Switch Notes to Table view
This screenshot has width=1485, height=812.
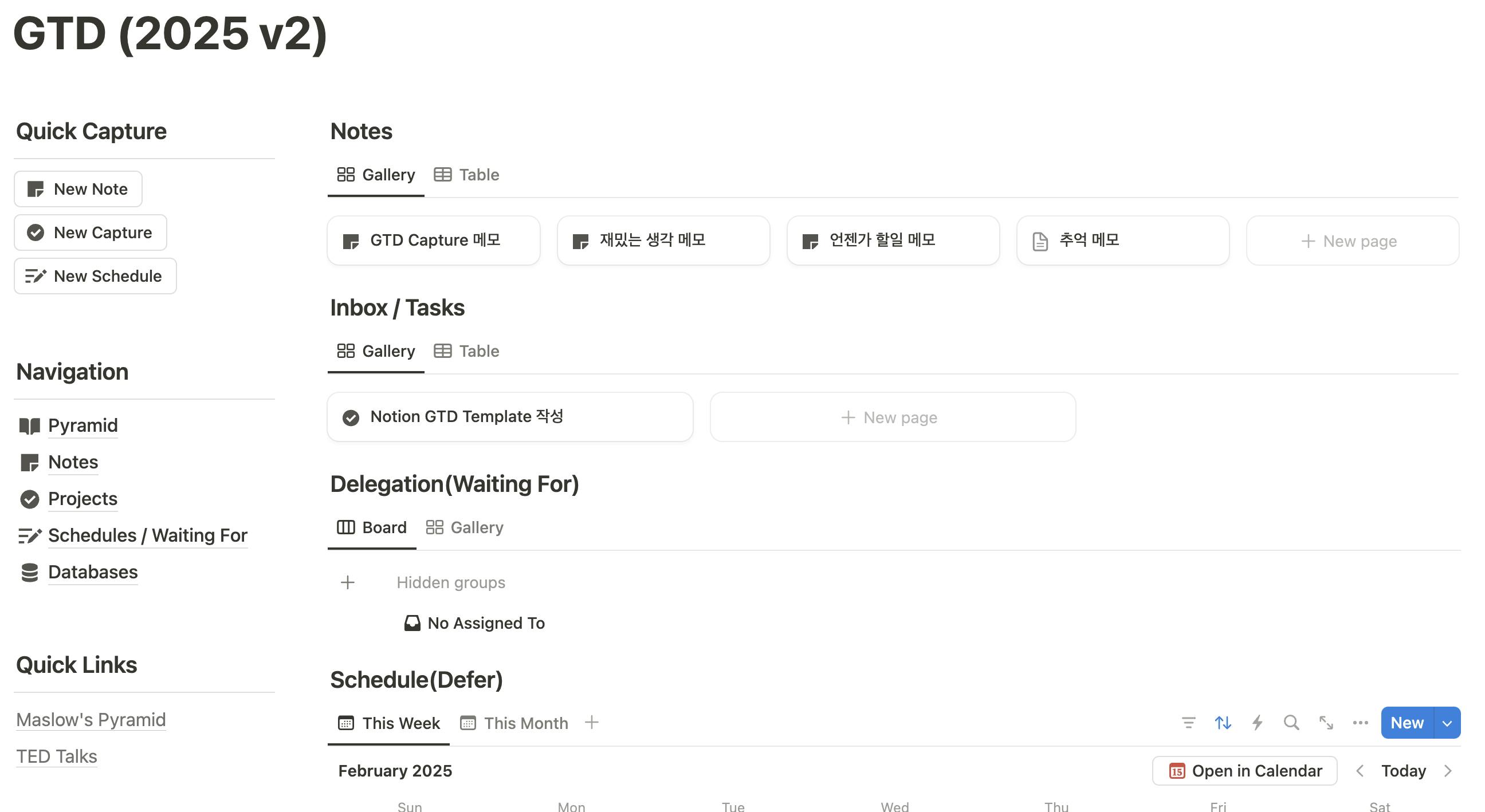tap(467, 175)
